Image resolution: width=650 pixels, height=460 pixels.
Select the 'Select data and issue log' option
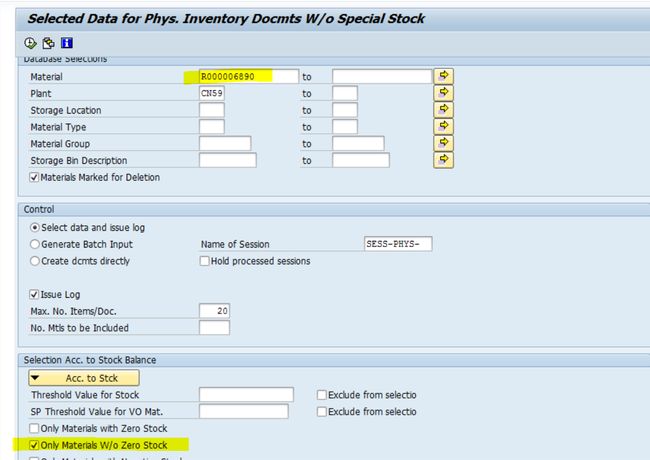pos(35,228)
